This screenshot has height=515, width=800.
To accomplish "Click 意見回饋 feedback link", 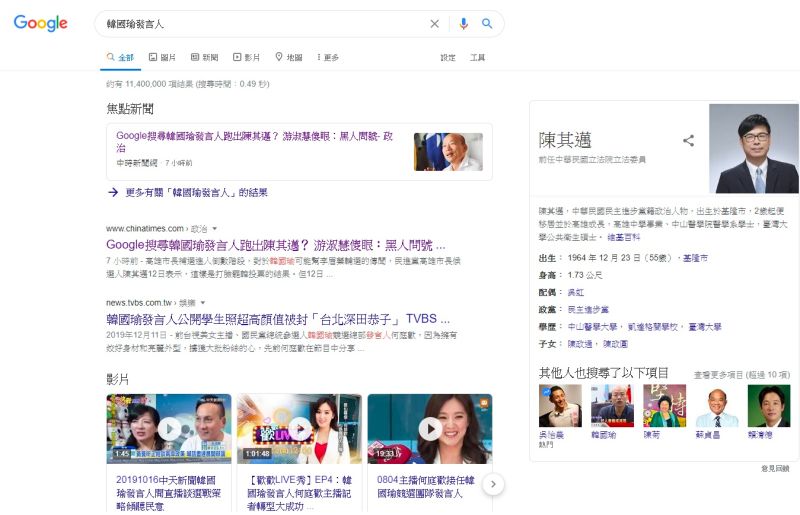I will [x=776, y=469].
